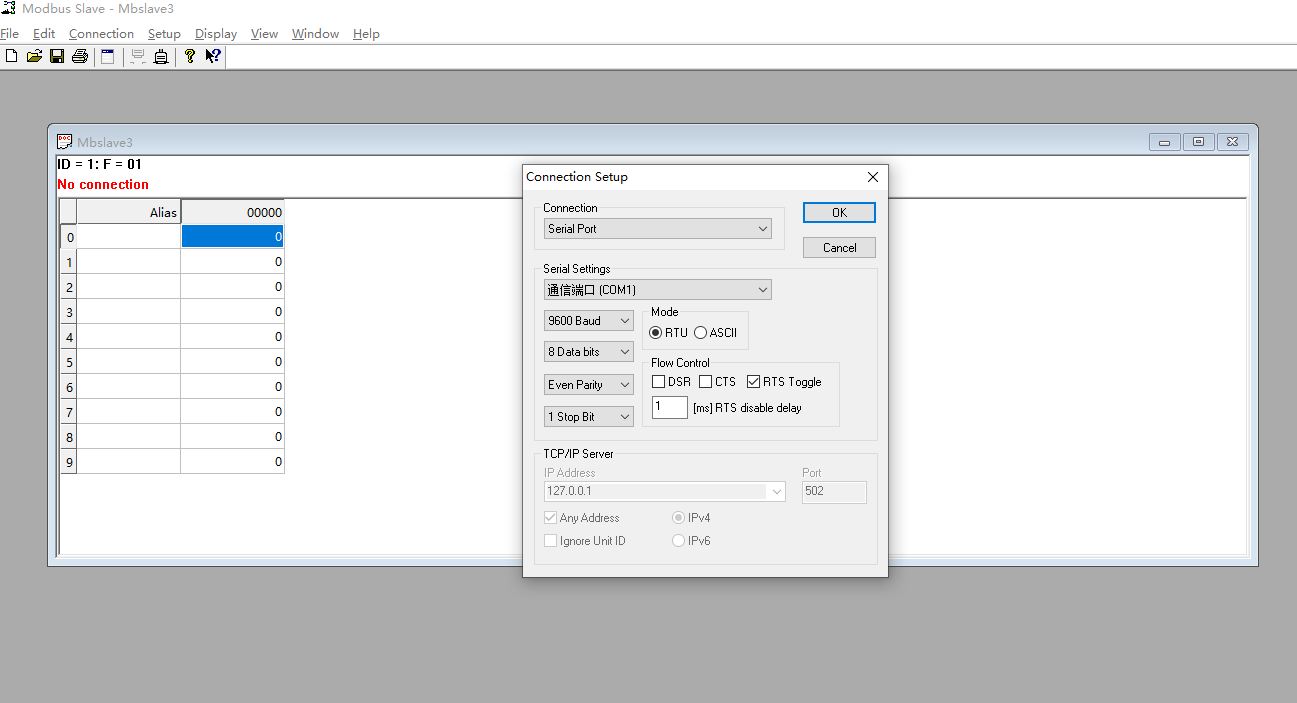Image resolution: width=1297 pixels, height=703 pixels.
Task: Open the IP Address 127.0.0.1 dropdown
Action: pyautogui.click(x=664, y=492)
